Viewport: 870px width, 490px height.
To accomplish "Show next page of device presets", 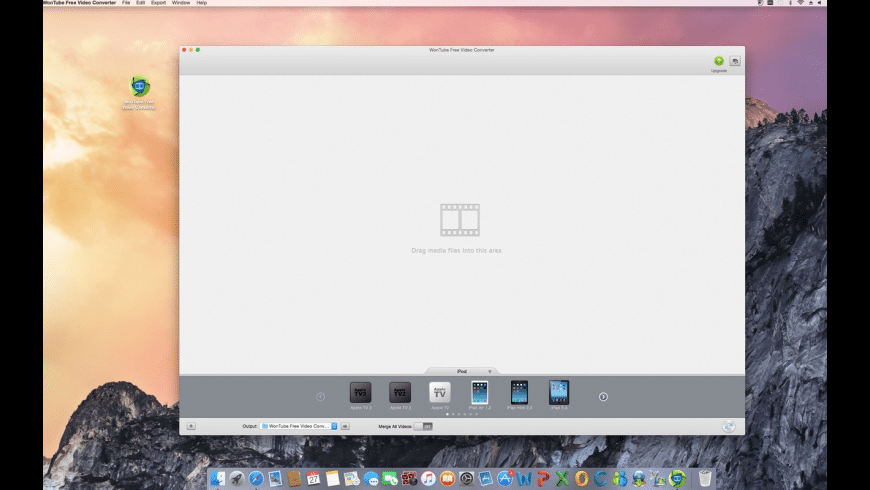I will pyautogui.click(x=603, y=397).
